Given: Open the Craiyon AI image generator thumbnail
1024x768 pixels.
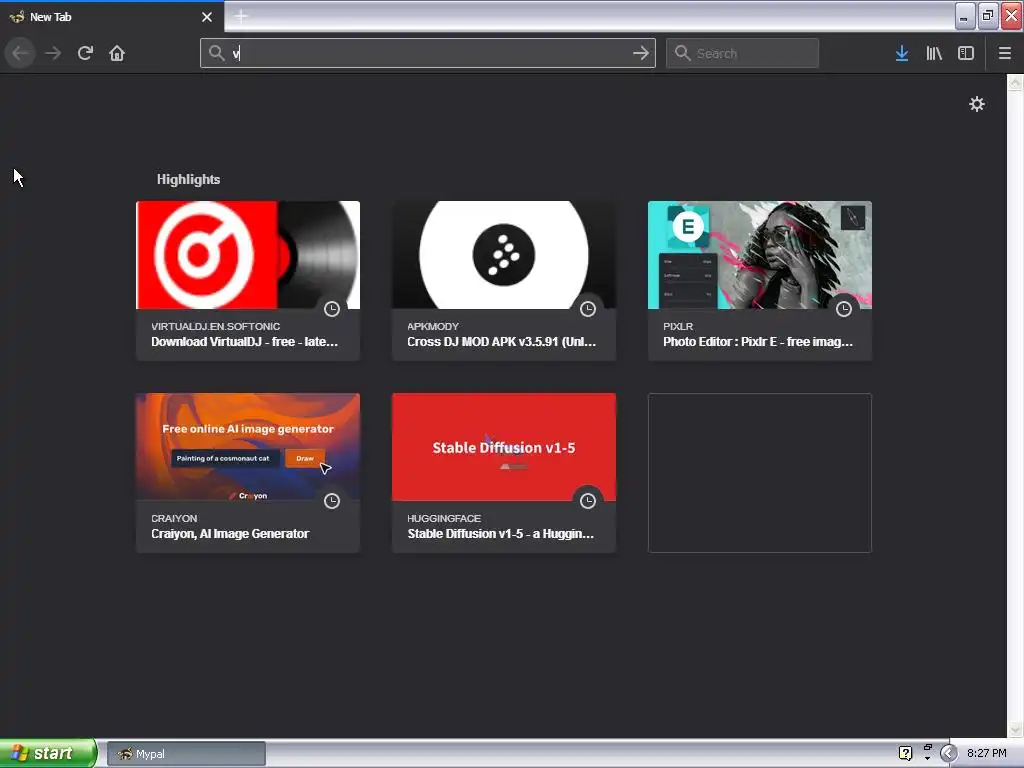Looking at the screenshot, I should pyautogui.click(x=248, y=447).
